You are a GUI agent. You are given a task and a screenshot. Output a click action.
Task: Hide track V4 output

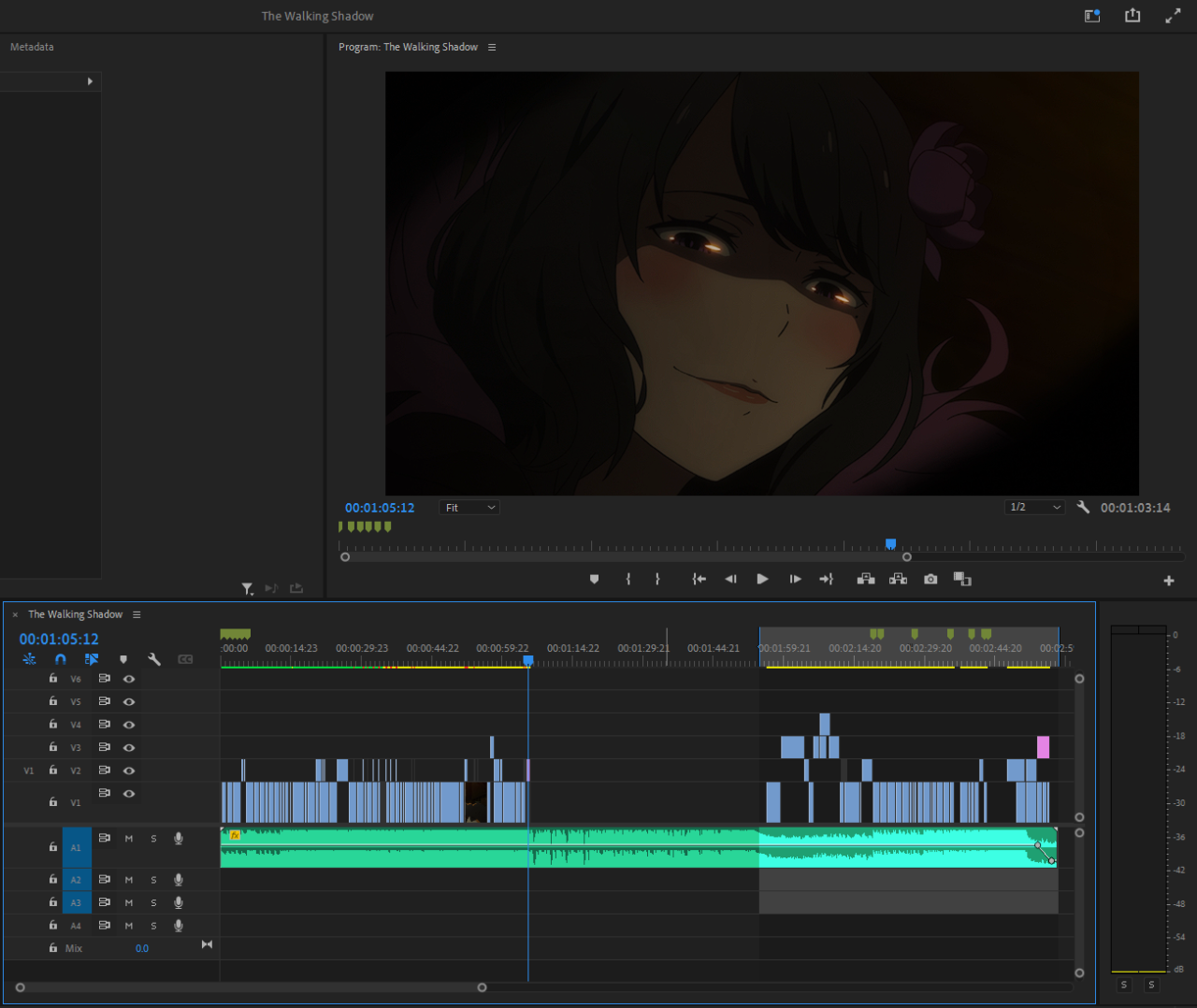[129, 725]
